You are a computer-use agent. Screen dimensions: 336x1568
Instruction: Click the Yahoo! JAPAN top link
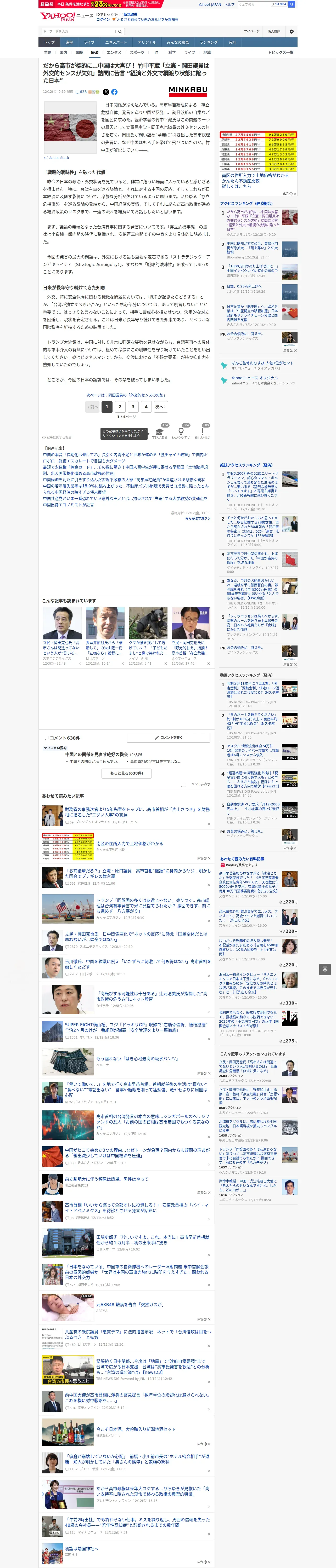point(210,4)
